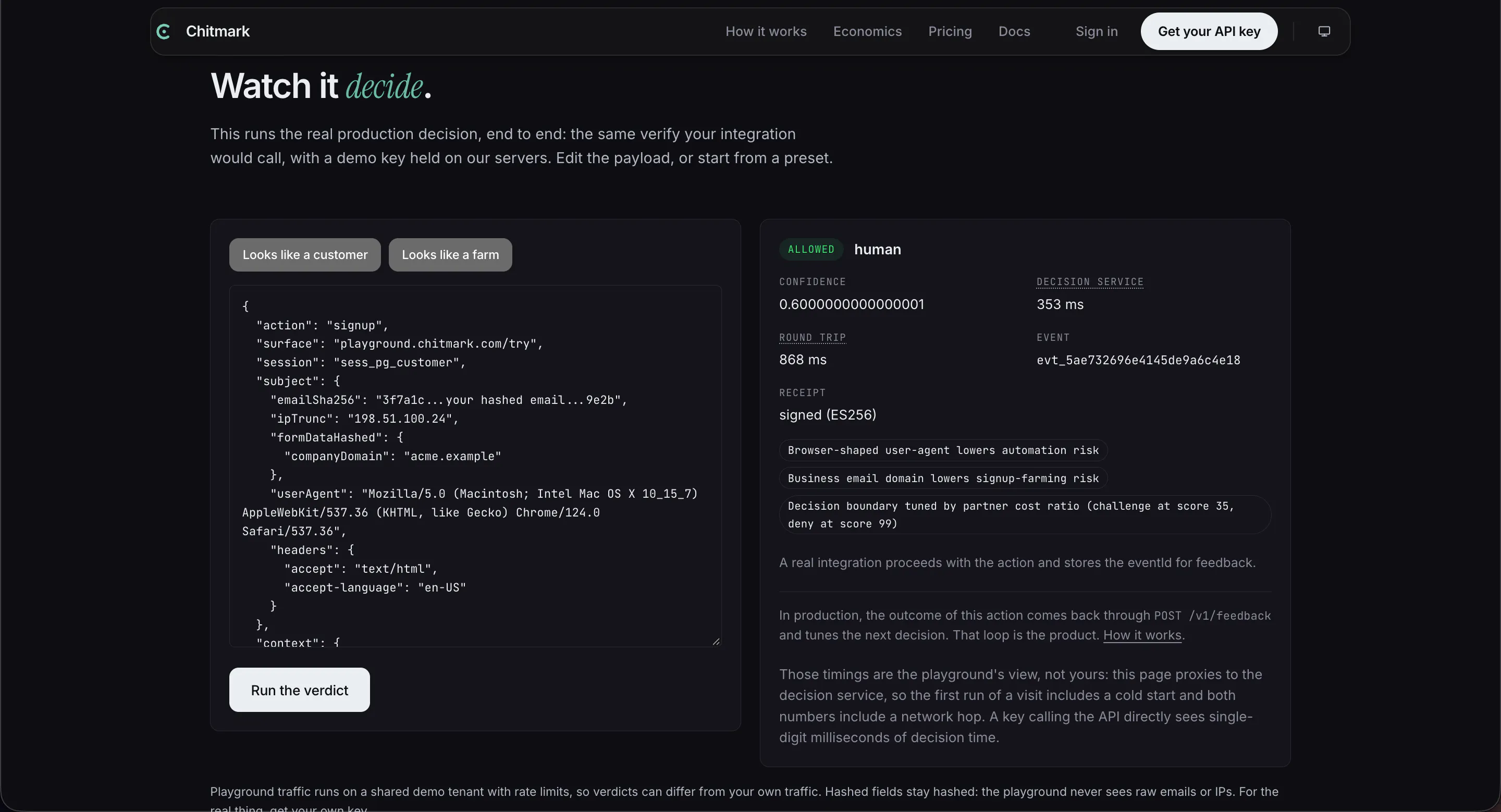Select the 868 ms timing value

point(803,360)
